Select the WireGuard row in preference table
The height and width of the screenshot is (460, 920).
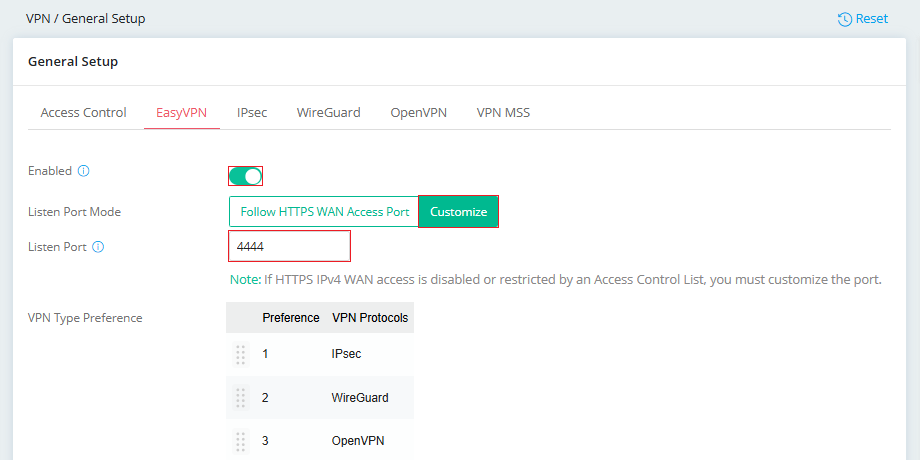pyautogui.click(x=320, y=398)
